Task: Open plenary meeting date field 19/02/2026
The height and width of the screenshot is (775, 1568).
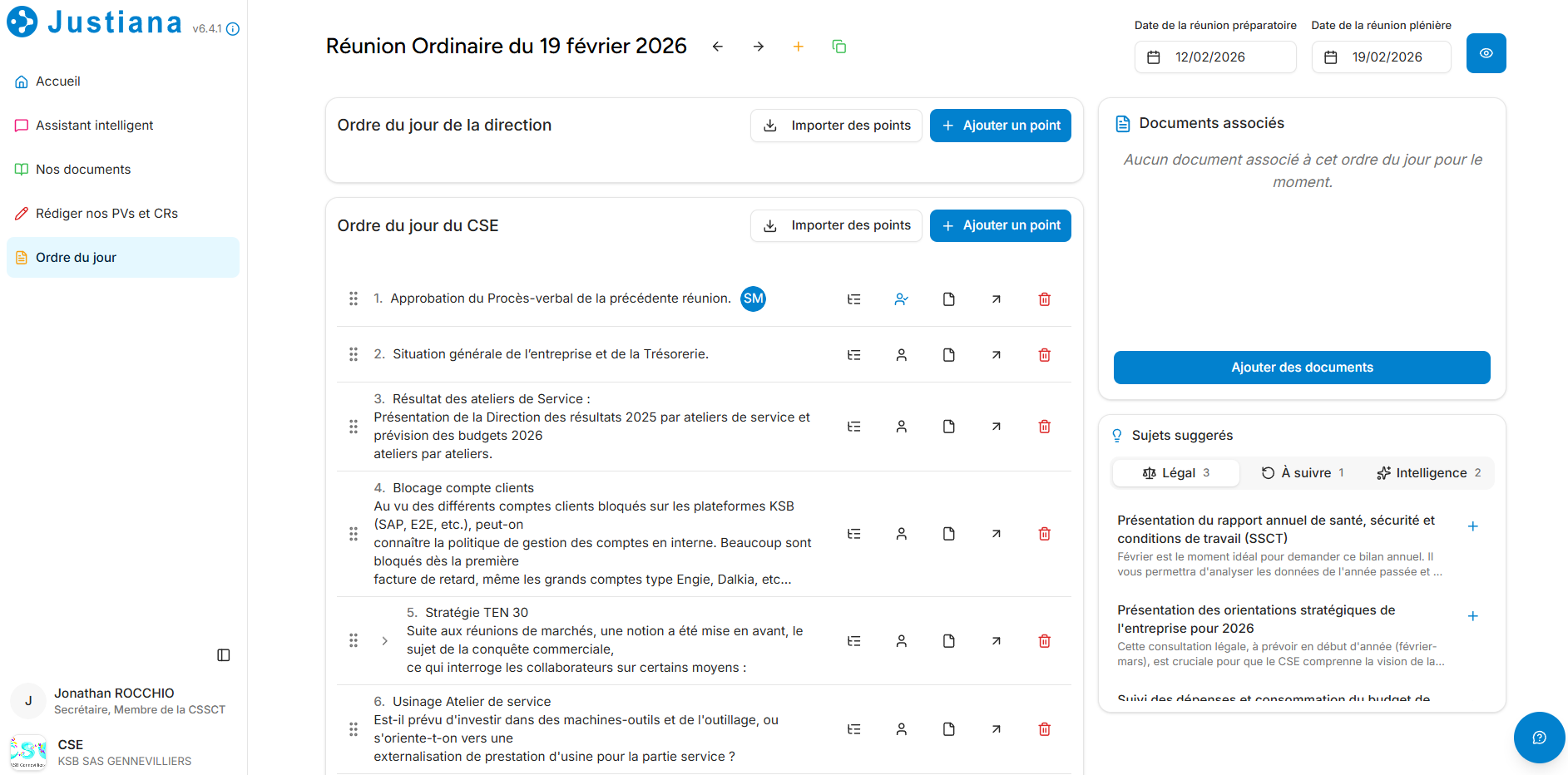Action: 1382,57
